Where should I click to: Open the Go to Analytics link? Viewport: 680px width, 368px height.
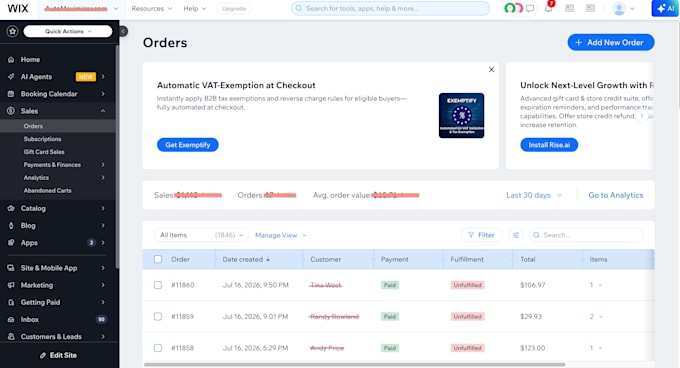click(x=615, y=195)
